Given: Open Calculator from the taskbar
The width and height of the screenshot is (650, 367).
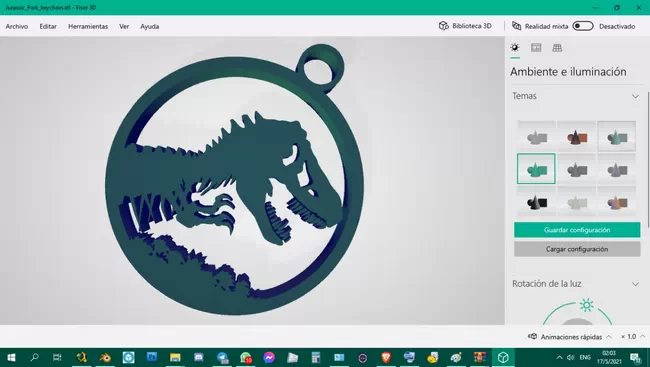Looking at the screenshot, I should click(x=316, y=357).
